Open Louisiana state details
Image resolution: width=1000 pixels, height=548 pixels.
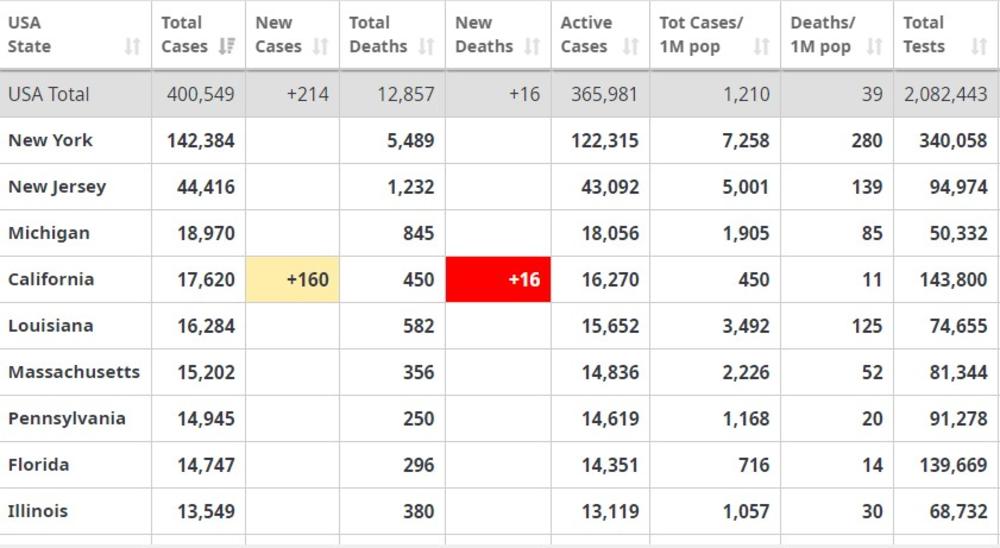click(51, 326)
